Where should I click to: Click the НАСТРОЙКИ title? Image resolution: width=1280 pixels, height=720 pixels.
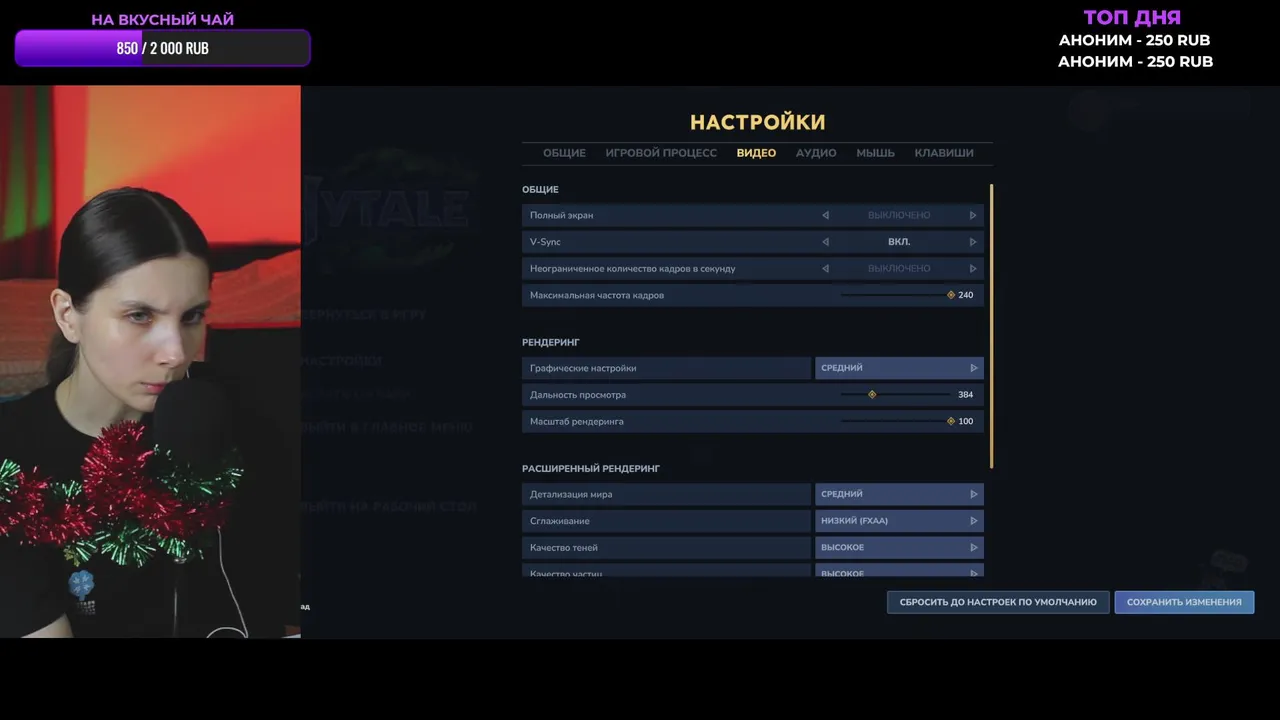click(758, 122)
